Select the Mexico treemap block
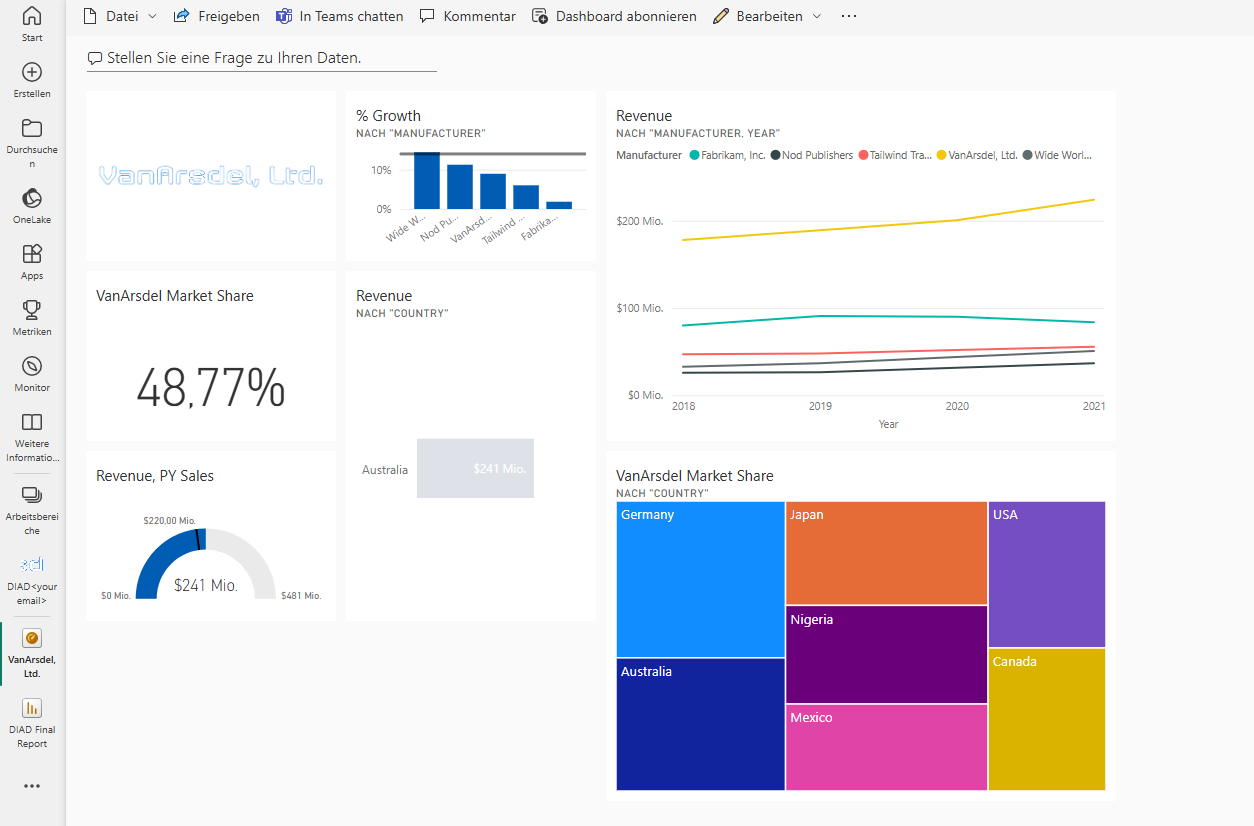 pyautogui.click(x=886, y=747)
